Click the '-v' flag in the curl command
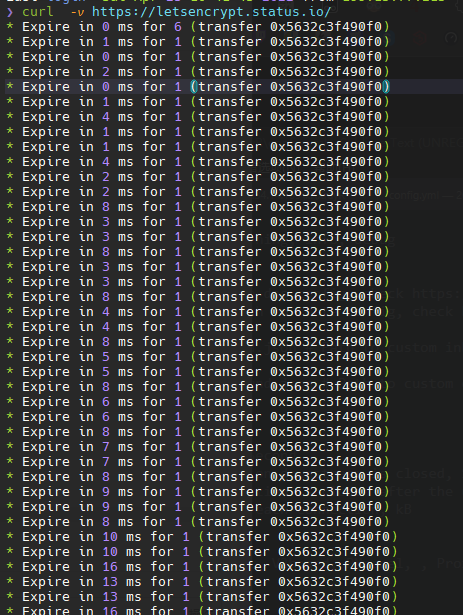The width and height of the screenshot is (463, 615). [x=77, y=12]
